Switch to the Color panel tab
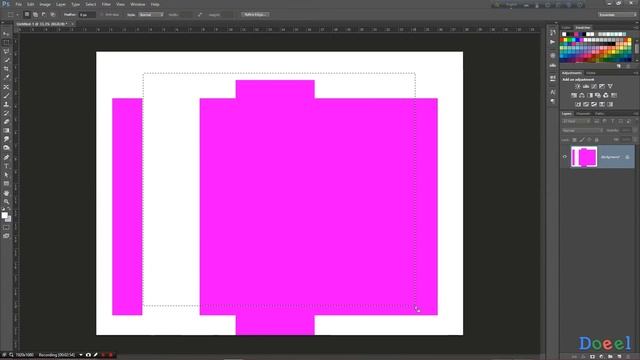The width and height of the screenshot is (640, 360). [566, 28]
